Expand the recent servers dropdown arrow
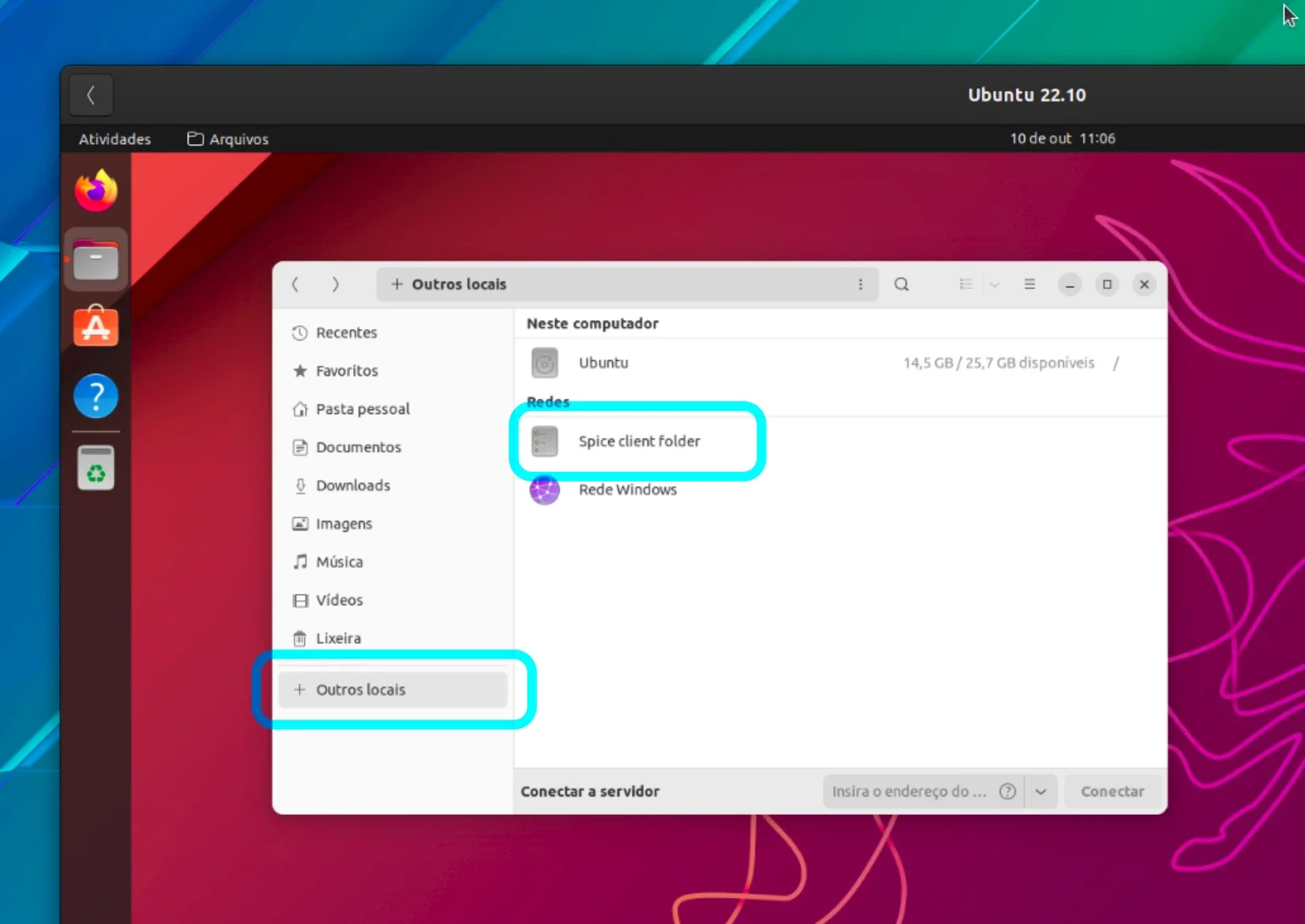This screenshot has height=924, width=1305. (x=1041, y=791)
